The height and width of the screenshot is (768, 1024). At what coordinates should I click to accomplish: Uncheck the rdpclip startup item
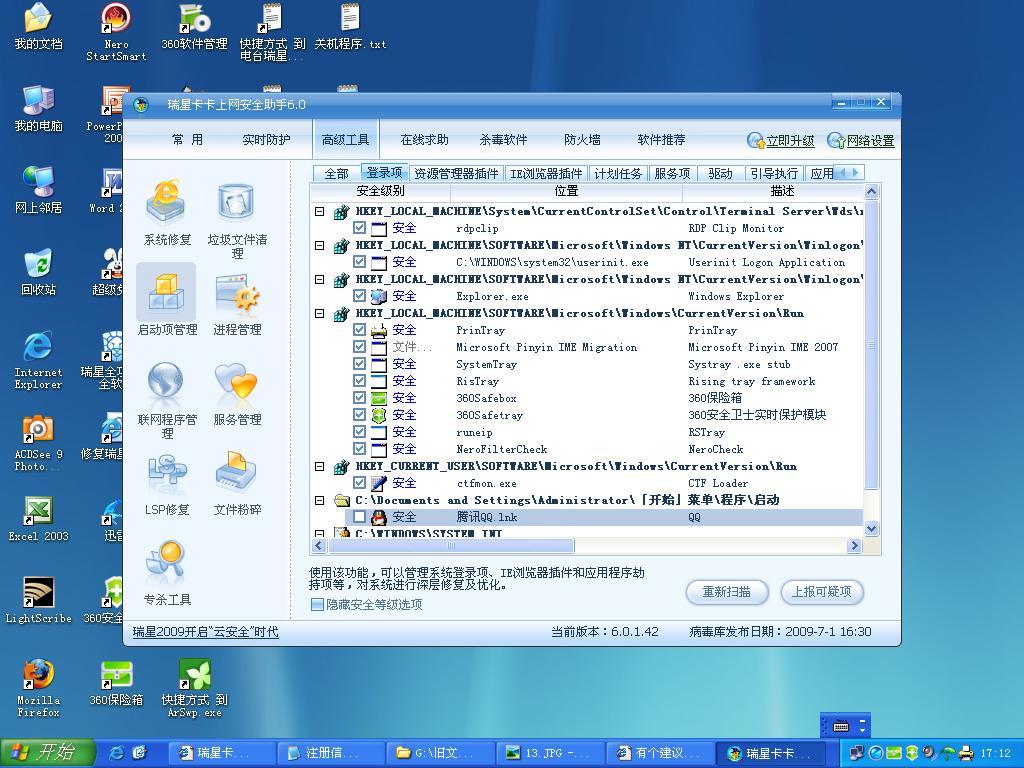pos(359,228)
